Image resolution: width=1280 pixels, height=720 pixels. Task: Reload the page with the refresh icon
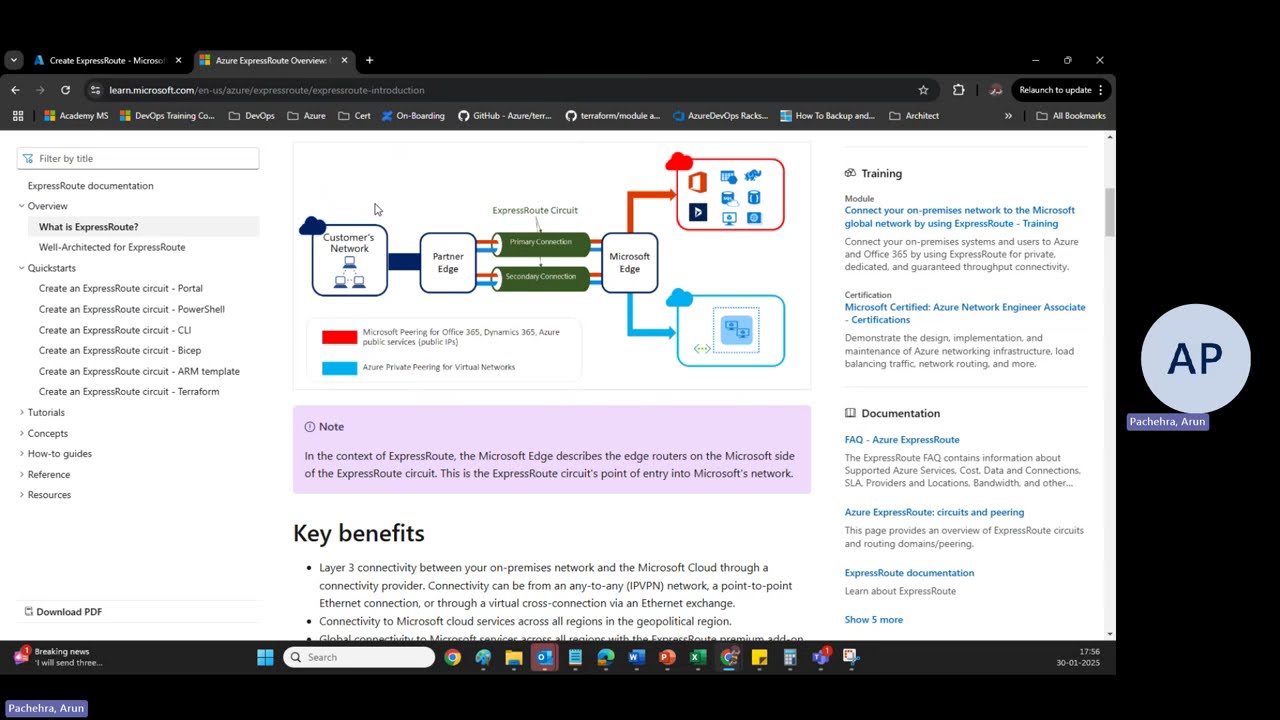65,90
